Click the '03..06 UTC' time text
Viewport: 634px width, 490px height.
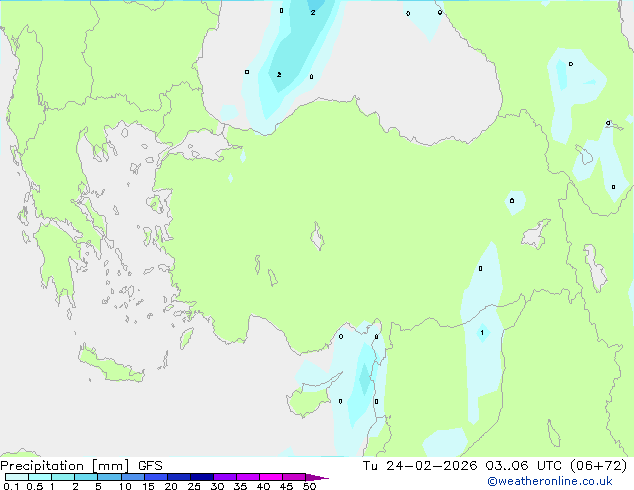[x=524, y=466]
